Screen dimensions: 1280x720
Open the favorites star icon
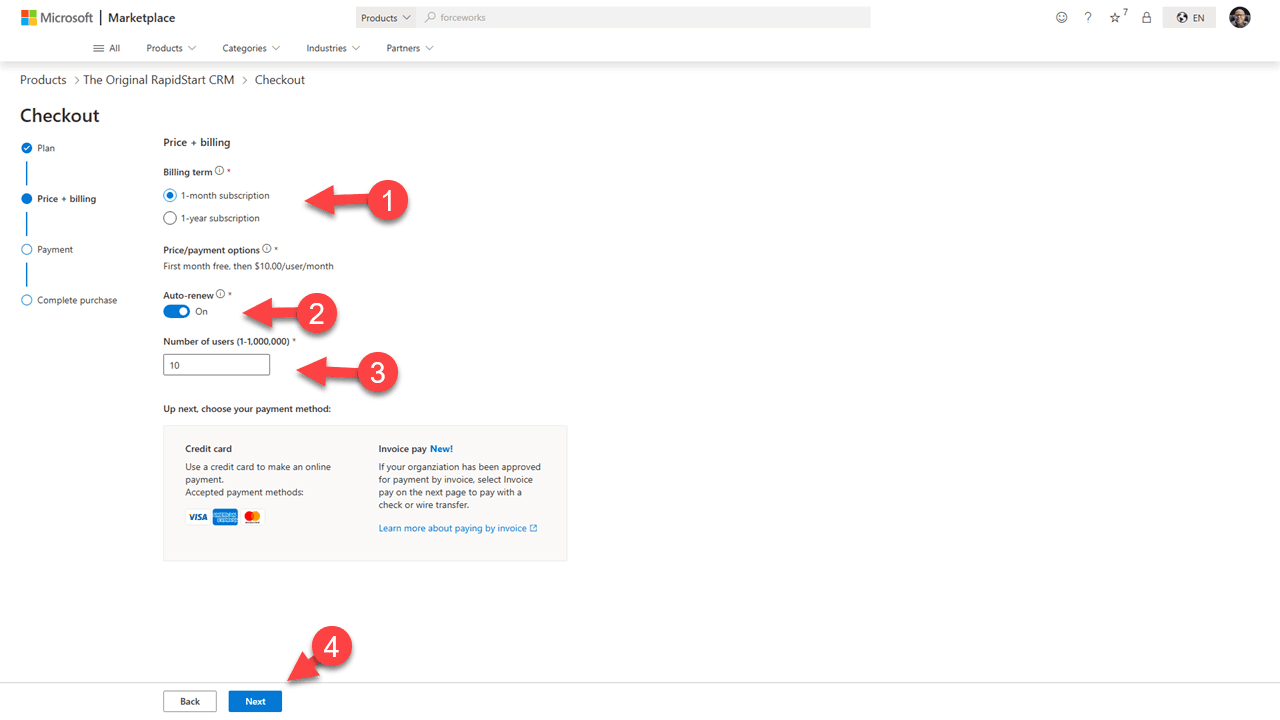1116,18
